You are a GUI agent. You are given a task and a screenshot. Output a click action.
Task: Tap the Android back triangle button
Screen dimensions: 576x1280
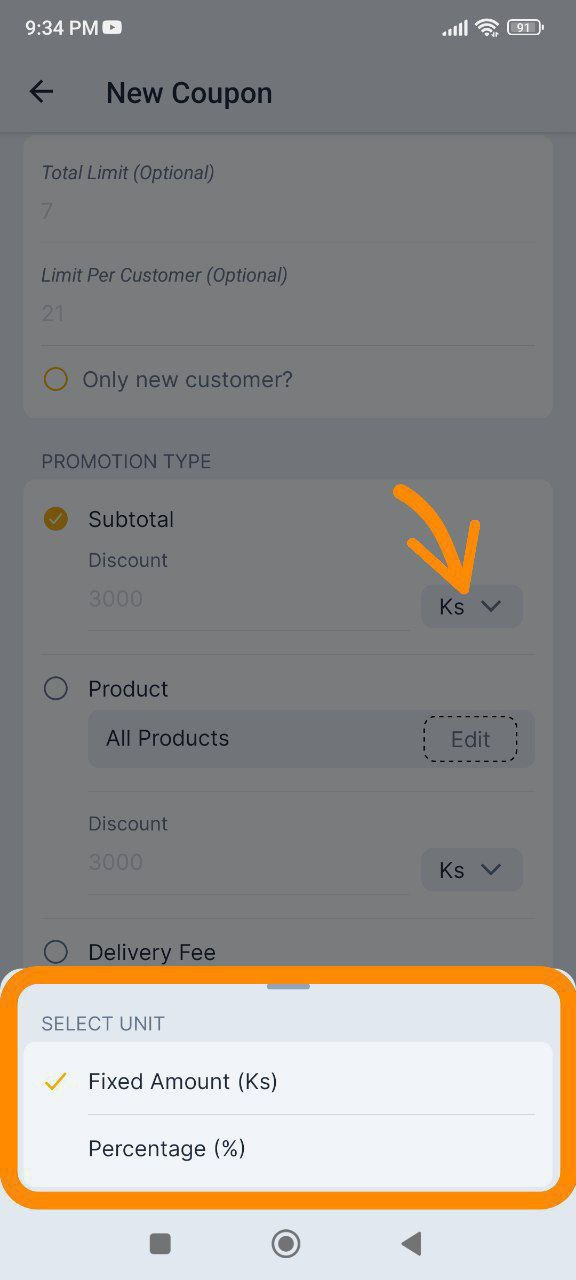(410, 1243)
